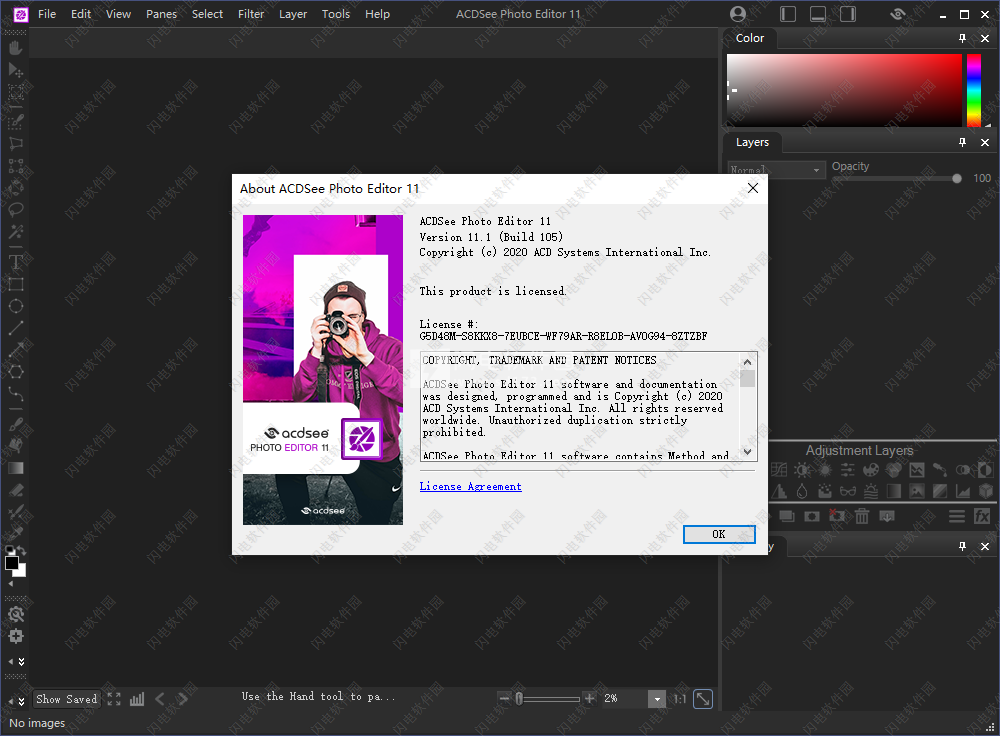Screen dimensions: 1000x736
Task: Swap foreground and background colors
Action: pyautogui.click(x=21, y=550)
